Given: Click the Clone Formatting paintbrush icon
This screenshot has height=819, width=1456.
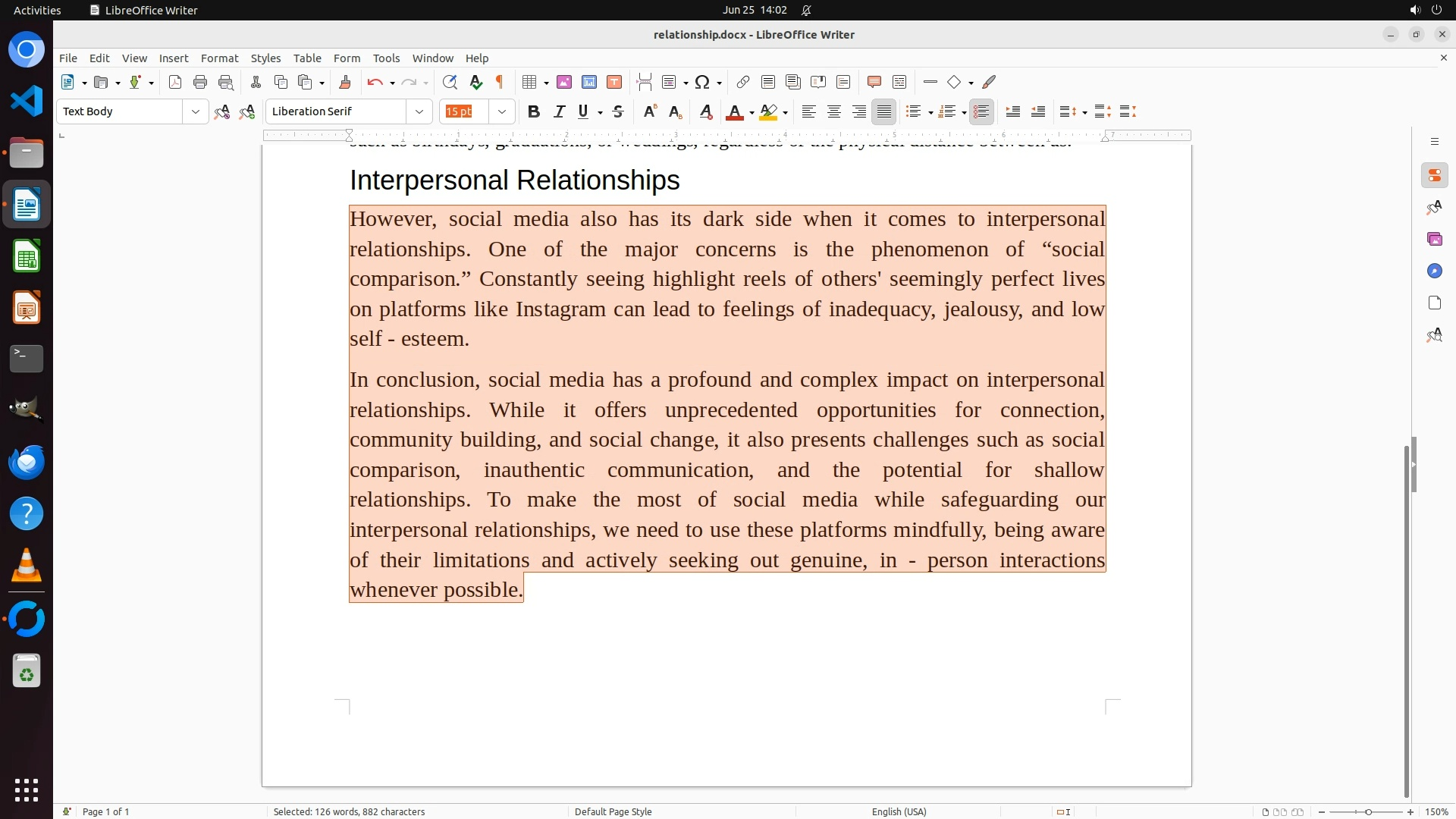Looking at the screenshot, I should pos(345,82).
